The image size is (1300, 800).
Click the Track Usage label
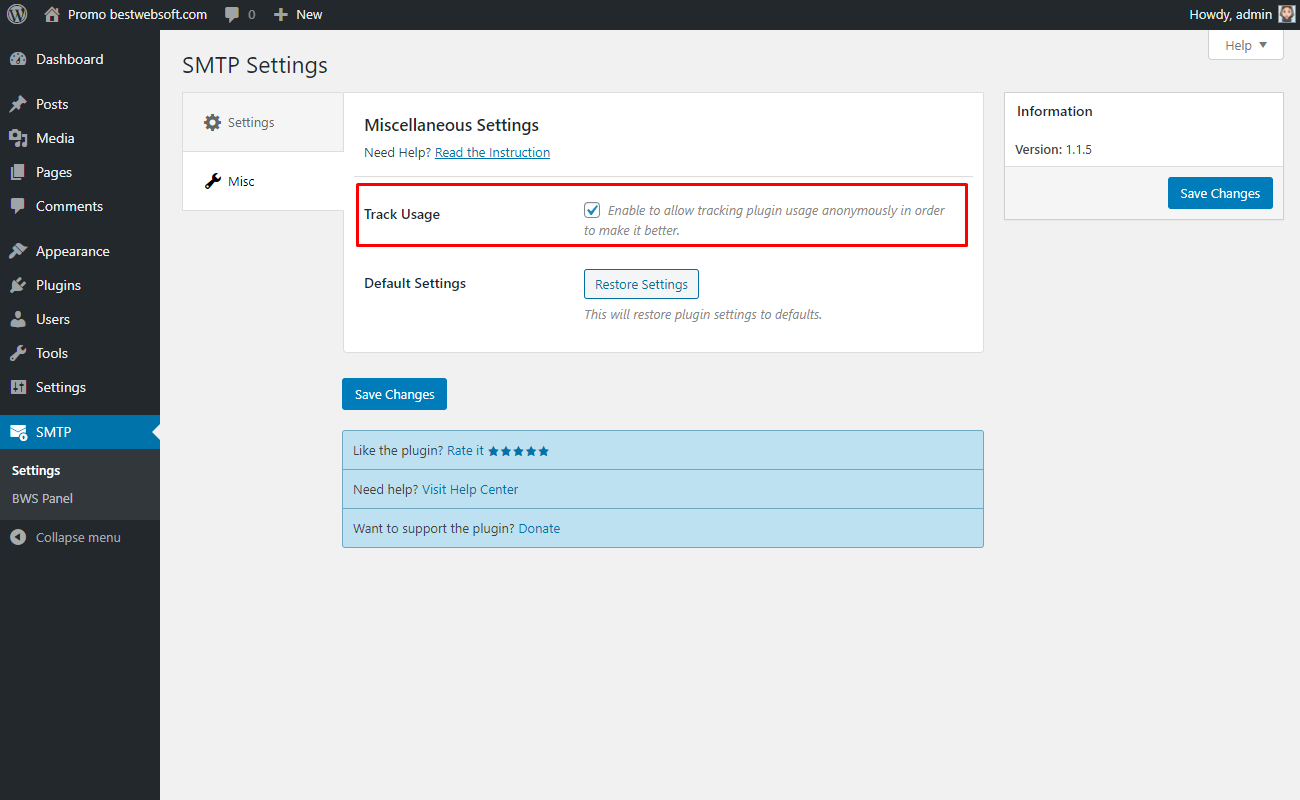pos(402,214)
